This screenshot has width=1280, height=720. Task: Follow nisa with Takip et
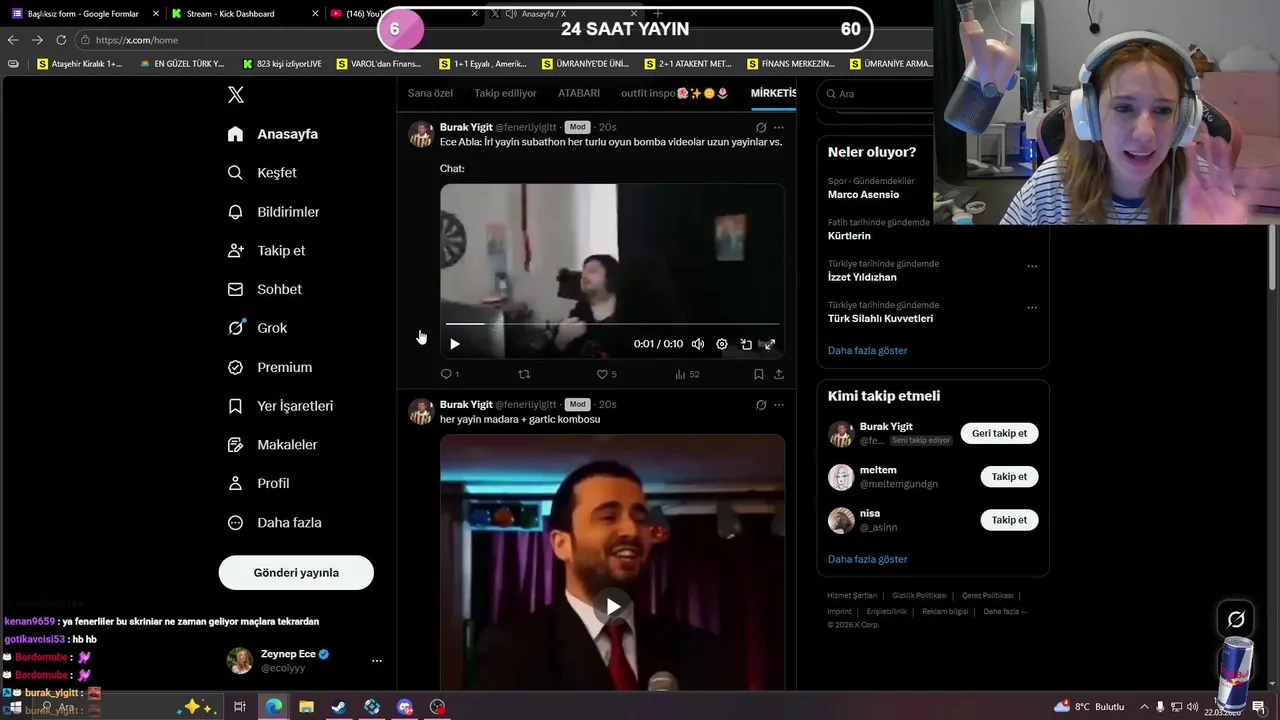point(1009,520)
